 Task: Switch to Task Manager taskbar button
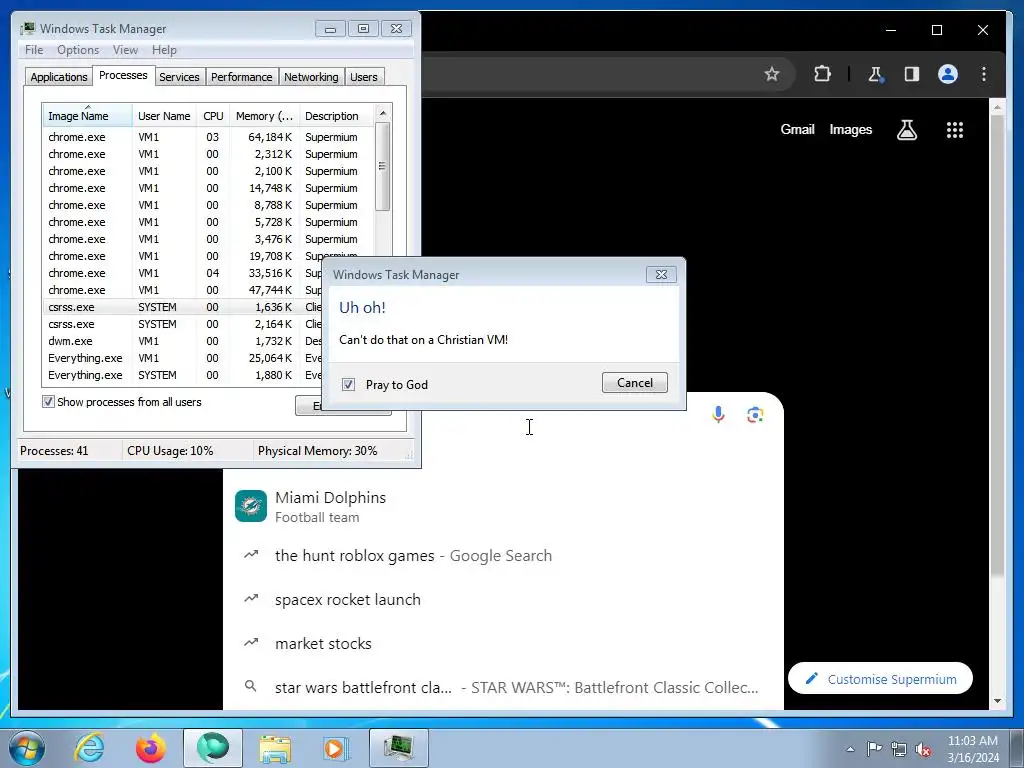tap(399, 748)
